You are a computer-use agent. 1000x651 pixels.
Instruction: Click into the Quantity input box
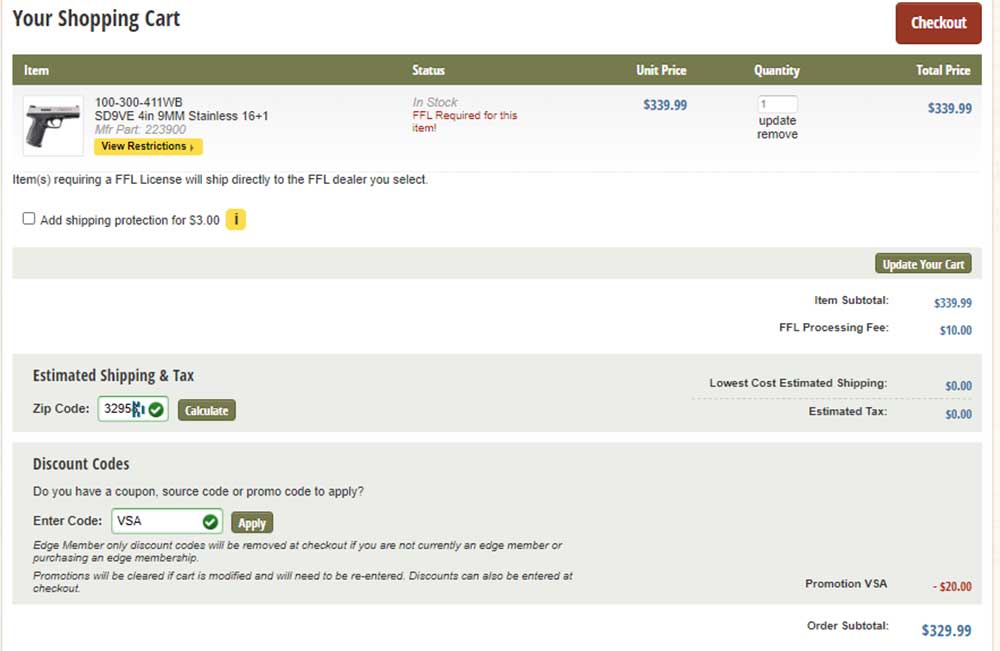tap(777, 104)
